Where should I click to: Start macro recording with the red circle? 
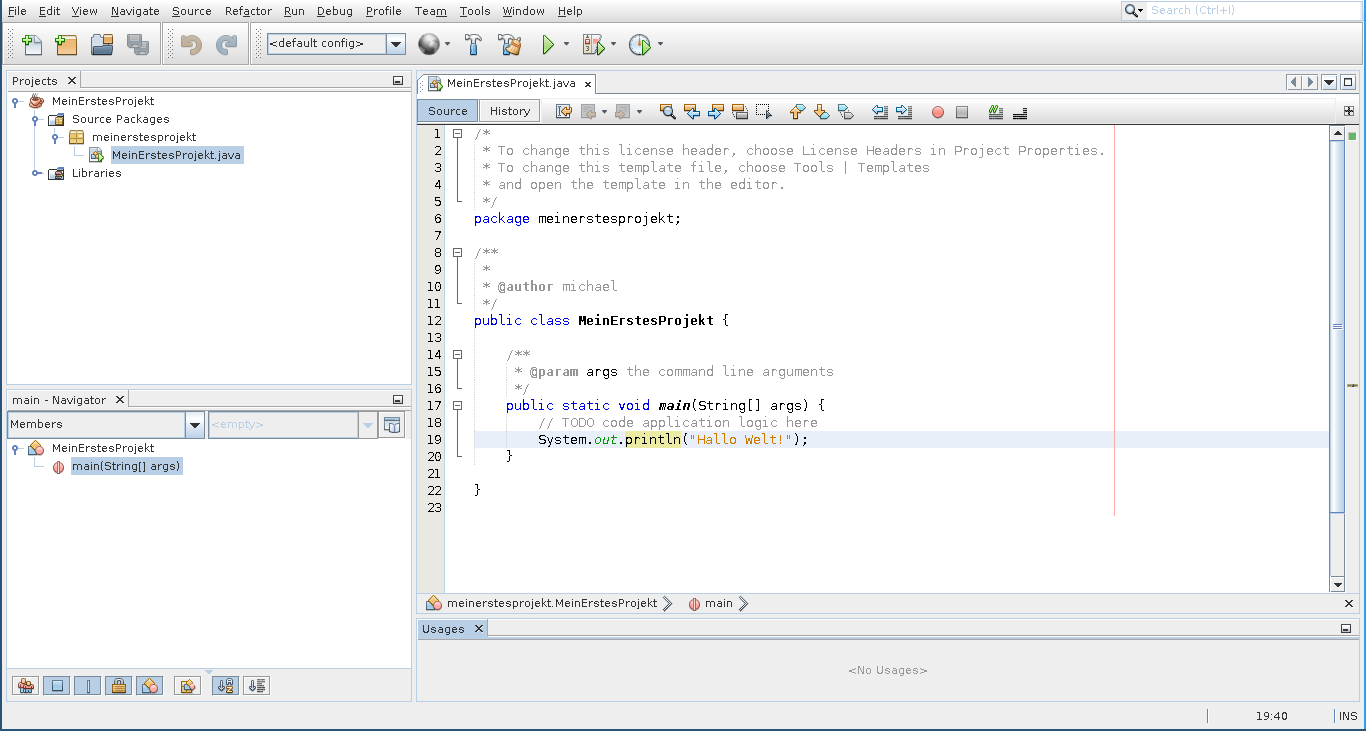point(938,112)
